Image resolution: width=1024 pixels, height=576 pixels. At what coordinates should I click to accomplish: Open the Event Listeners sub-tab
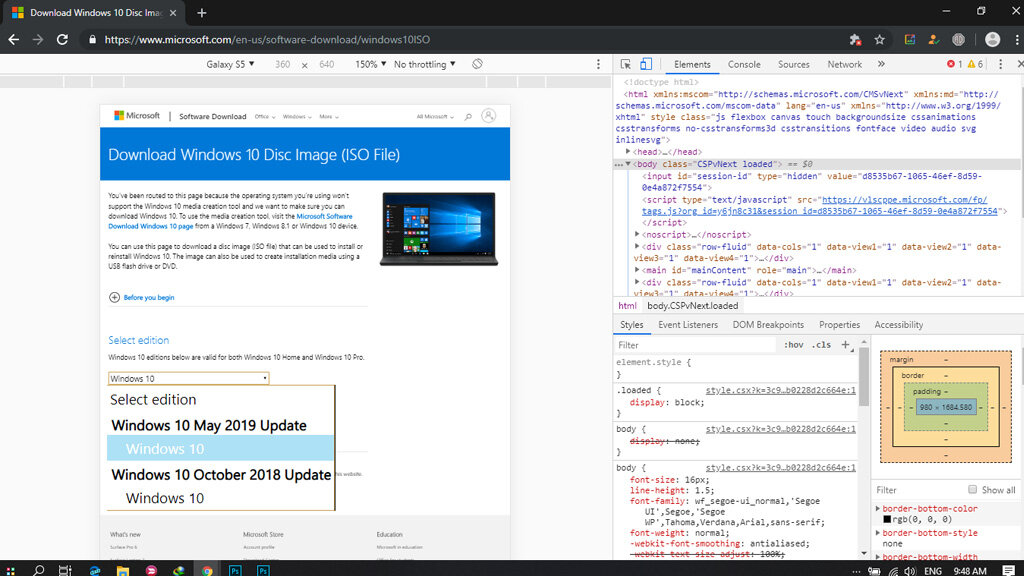pos(688,325)
